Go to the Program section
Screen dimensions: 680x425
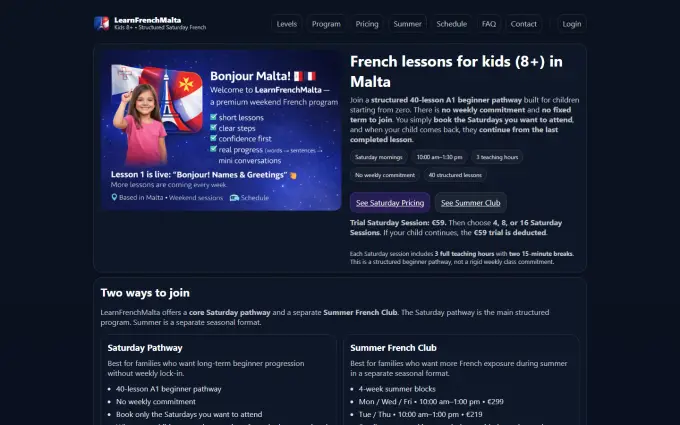326,24
